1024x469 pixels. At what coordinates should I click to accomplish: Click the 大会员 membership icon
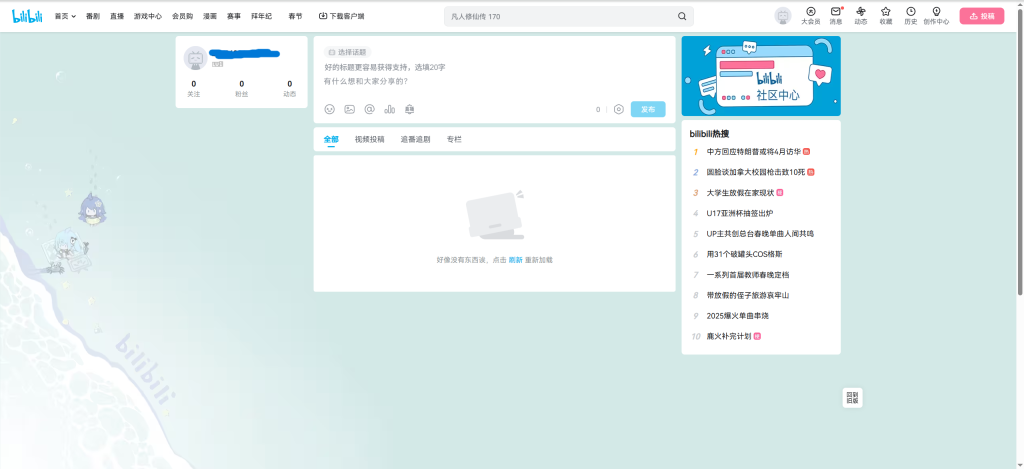811,12
